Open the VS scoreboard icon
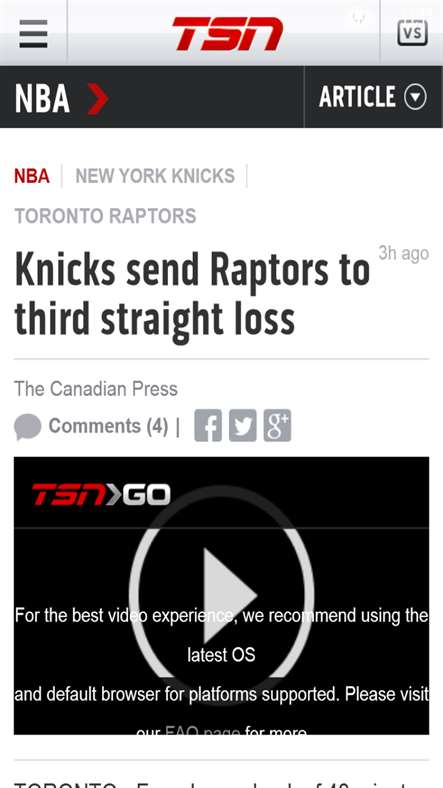The width and height of the screenshot is (443, 788). (412, 33)
